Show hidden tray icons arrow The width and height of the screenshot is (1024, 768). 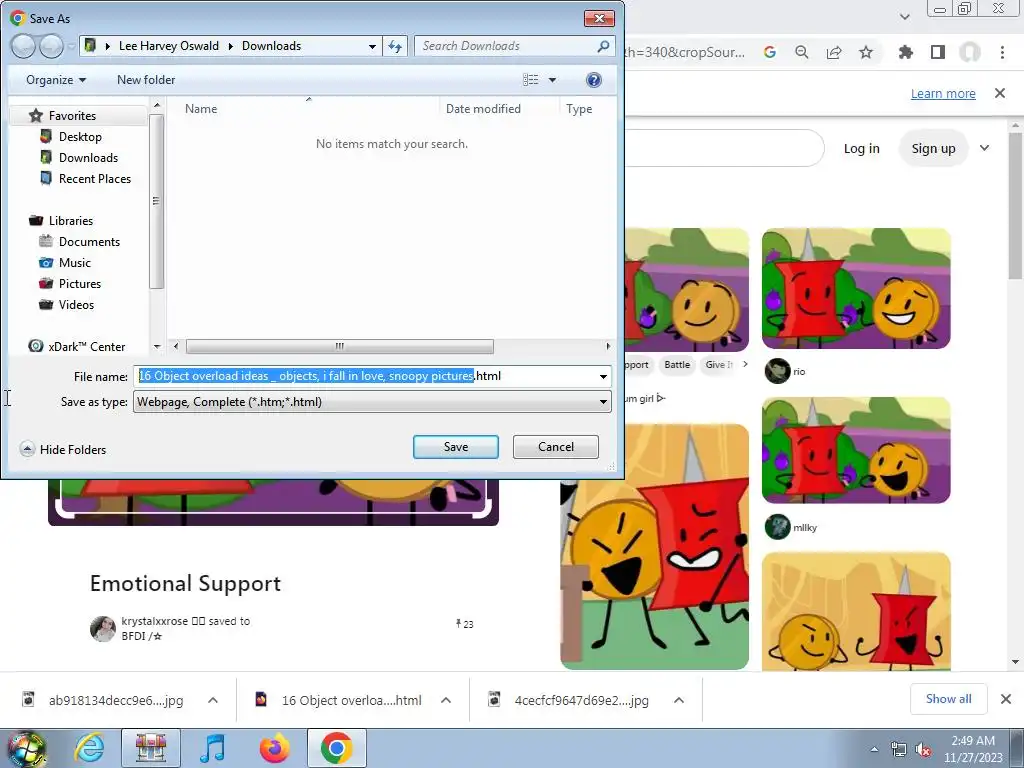(x=874, y=750)
